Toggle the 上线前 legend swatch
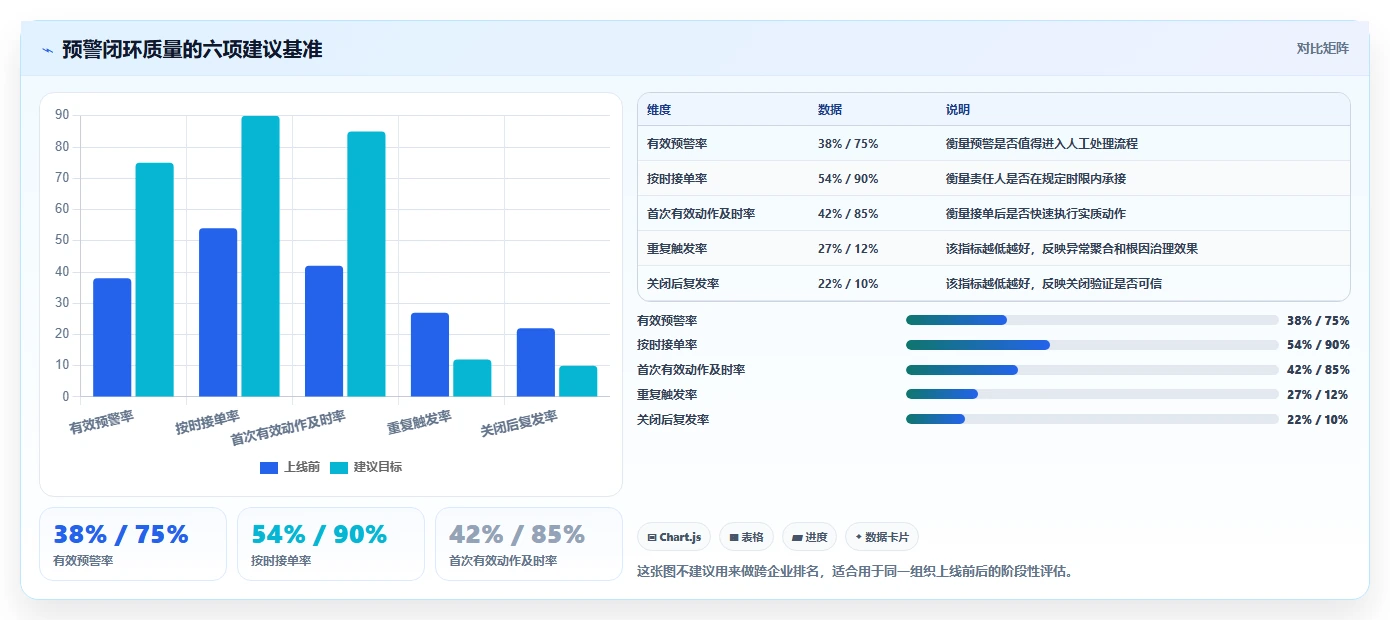 [269, 467]
